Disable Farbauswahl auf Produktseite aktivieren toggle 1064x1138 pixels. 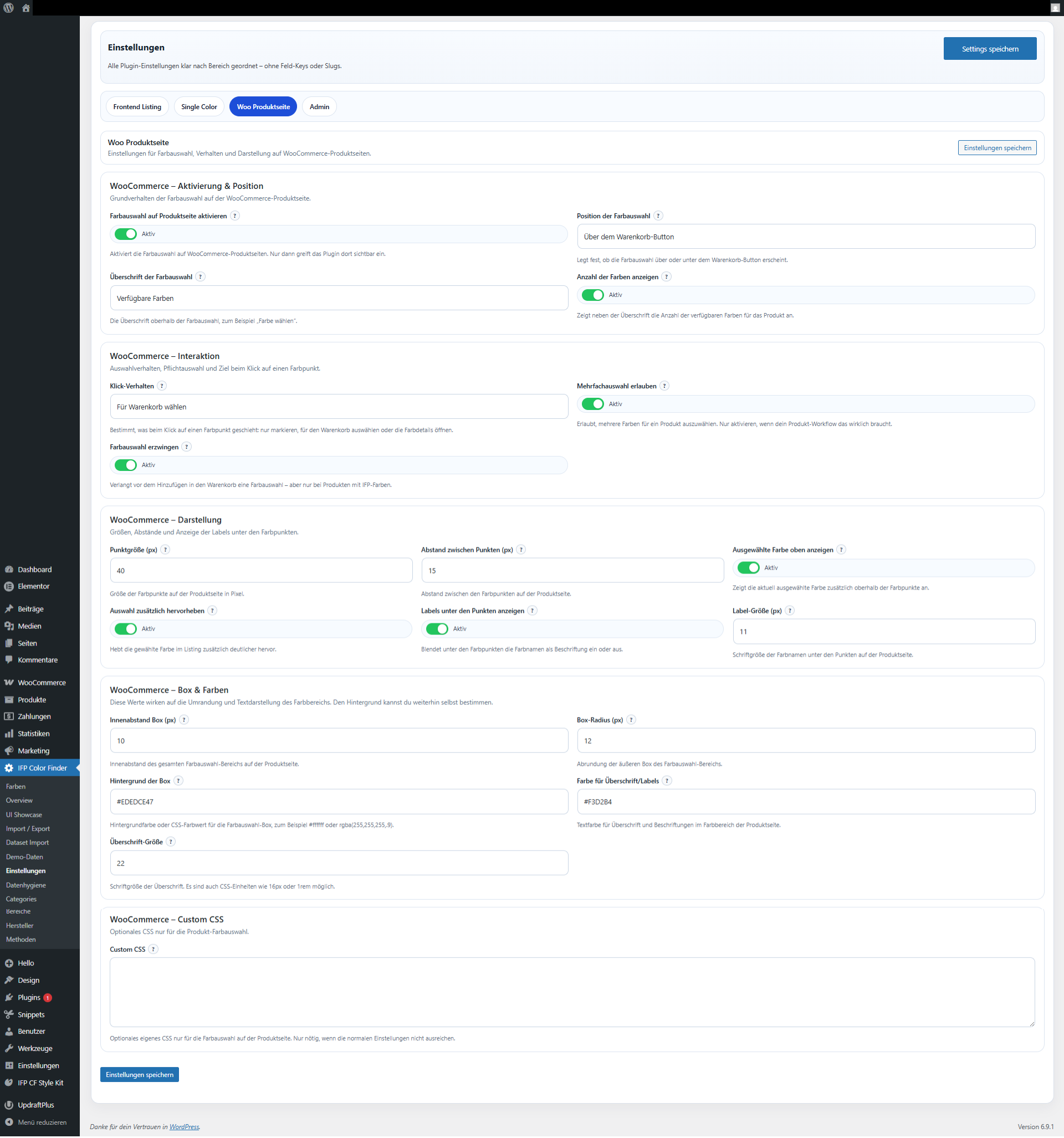(125, 234)
